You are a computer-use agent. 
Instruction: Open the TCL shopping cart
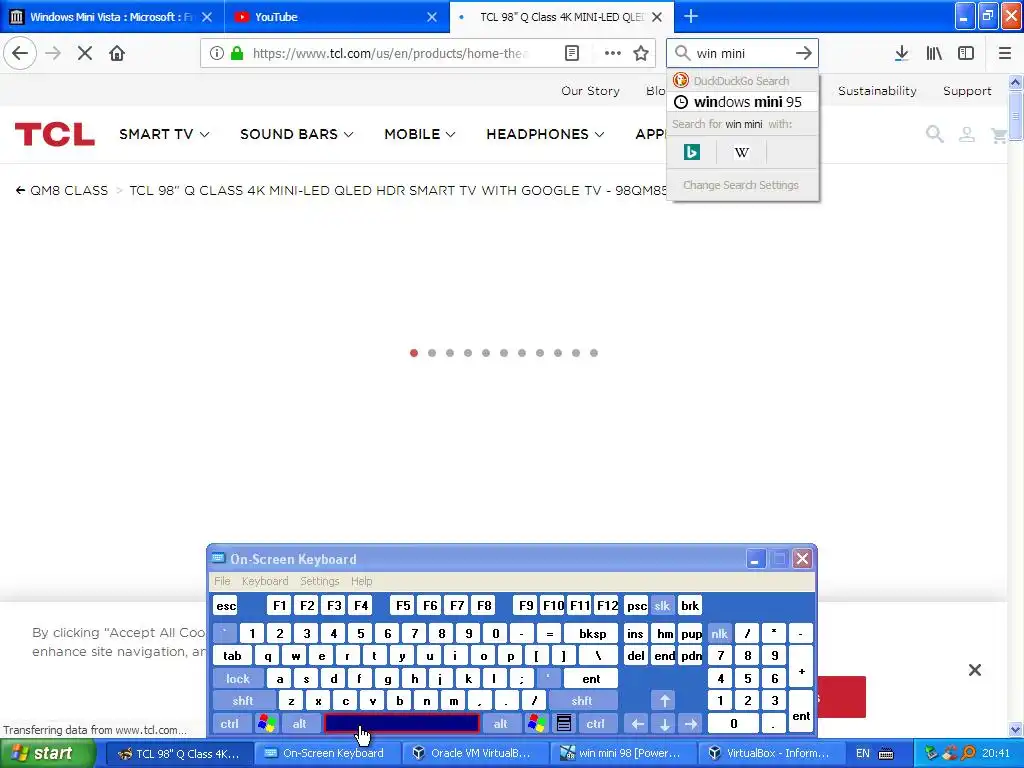click(x=999, y=135)
